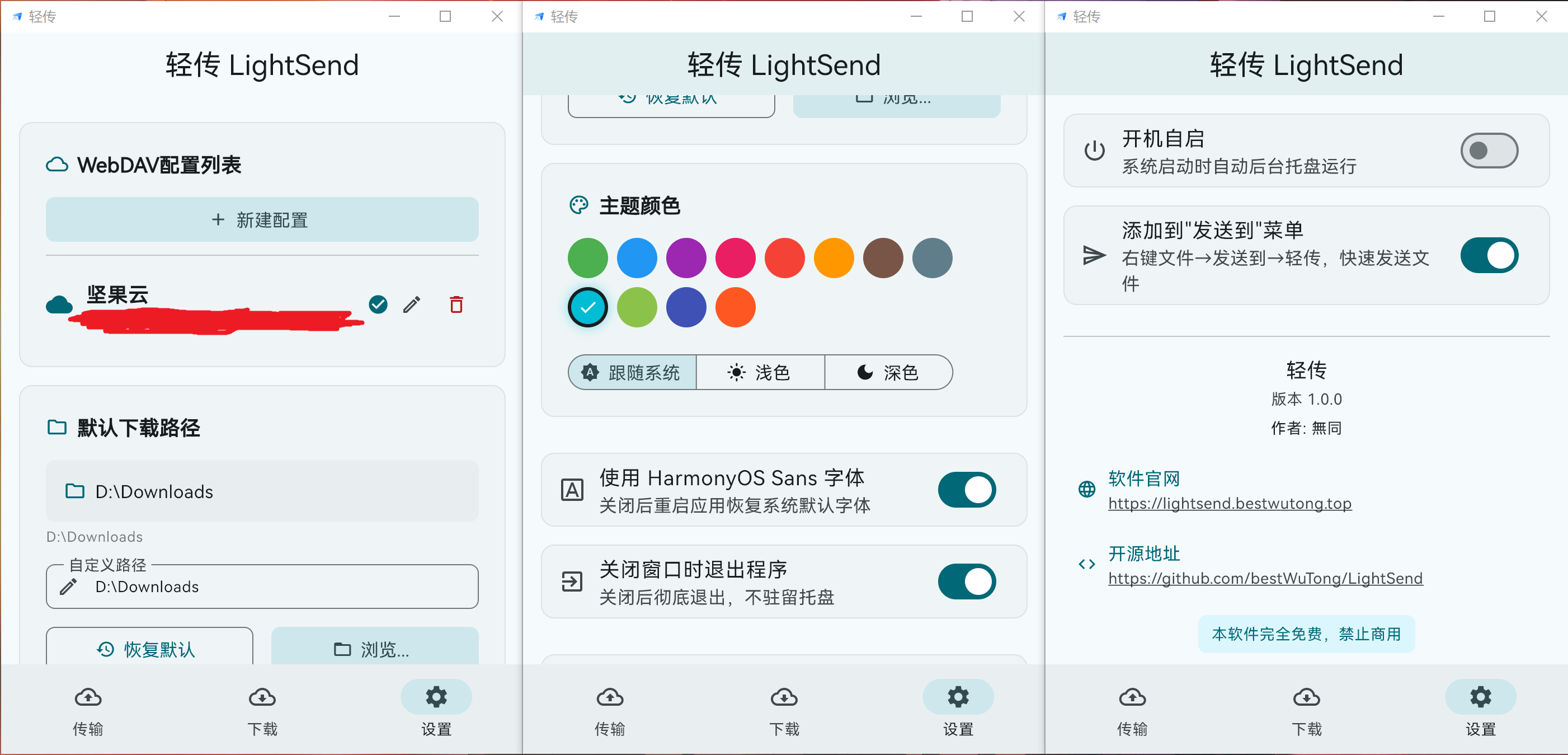Click the code brackets icon beside 开源地址
Image resolution: width=1568 pixels, height=755 pixels.
click(1087, 564)
